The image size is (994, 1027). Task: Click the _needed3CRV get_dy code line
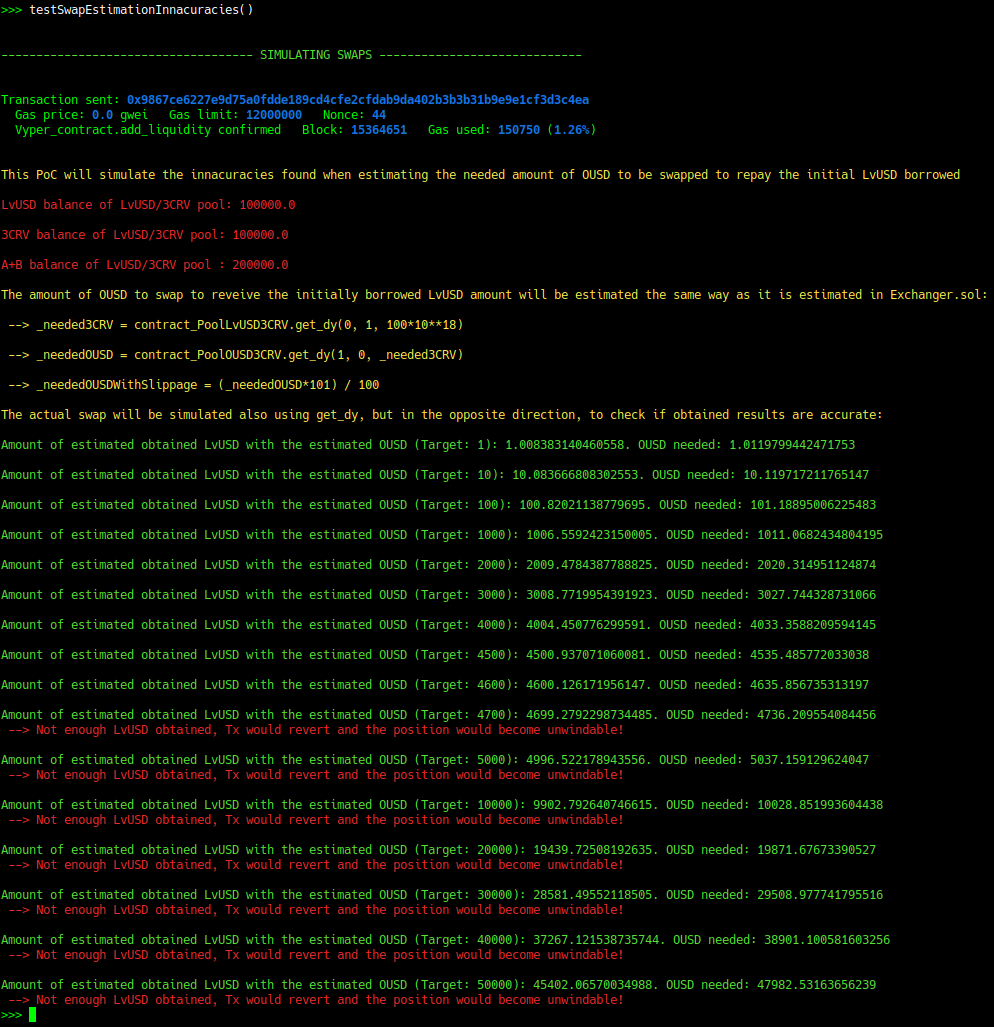coord(236,325)
